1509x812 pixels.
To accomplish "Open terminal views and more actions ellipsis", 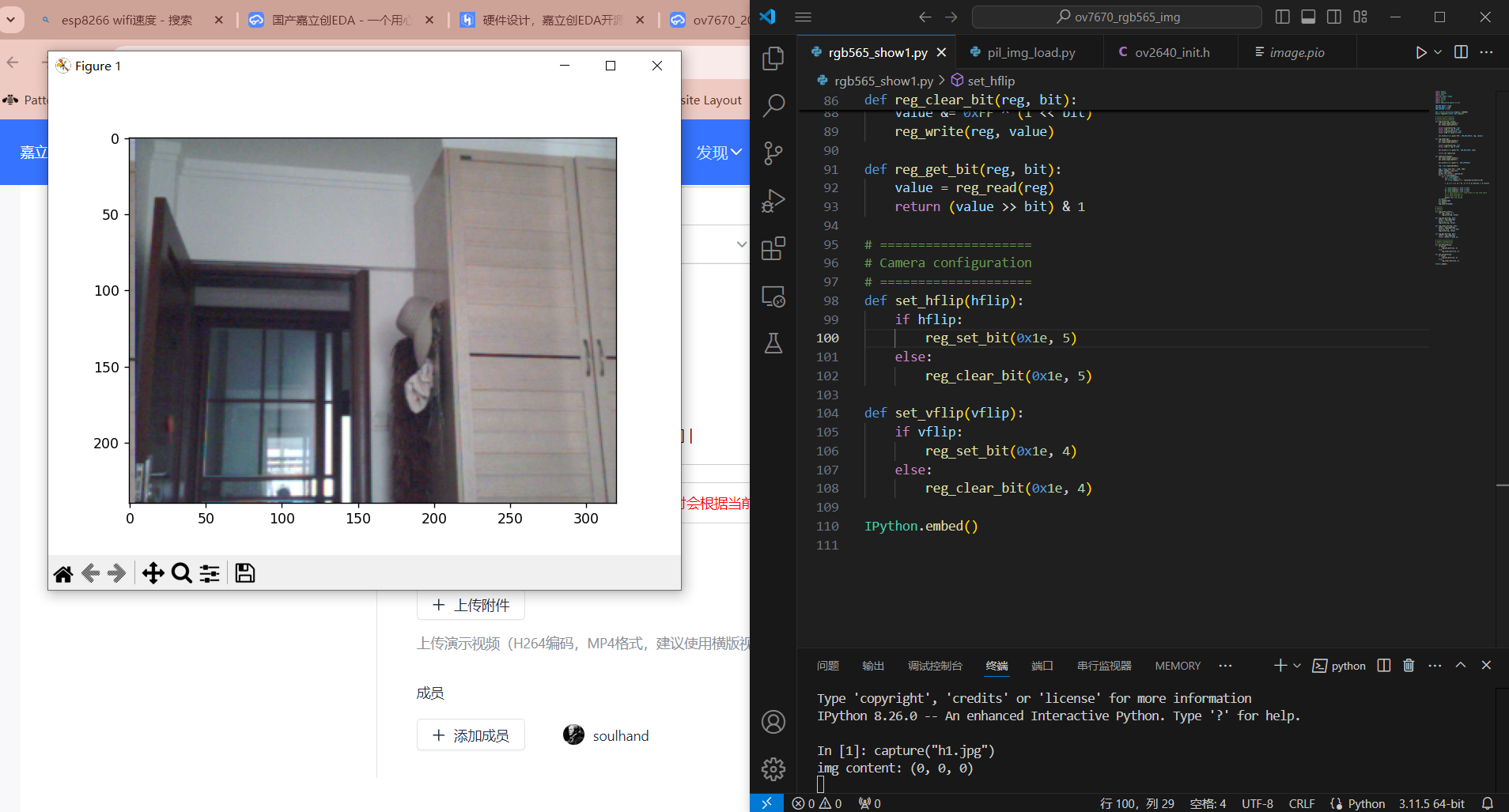I will pos(1435,666).
